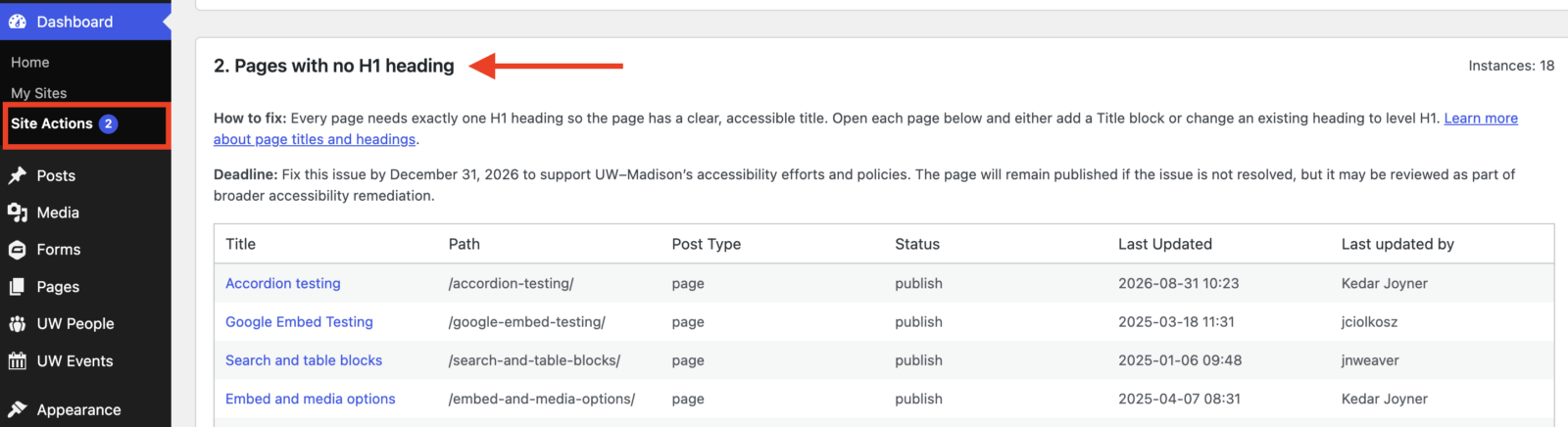The height and width of the screenshot is (427, 1568).
Task: Click the /google-embed-testing/ path cell
Action: 527,321
